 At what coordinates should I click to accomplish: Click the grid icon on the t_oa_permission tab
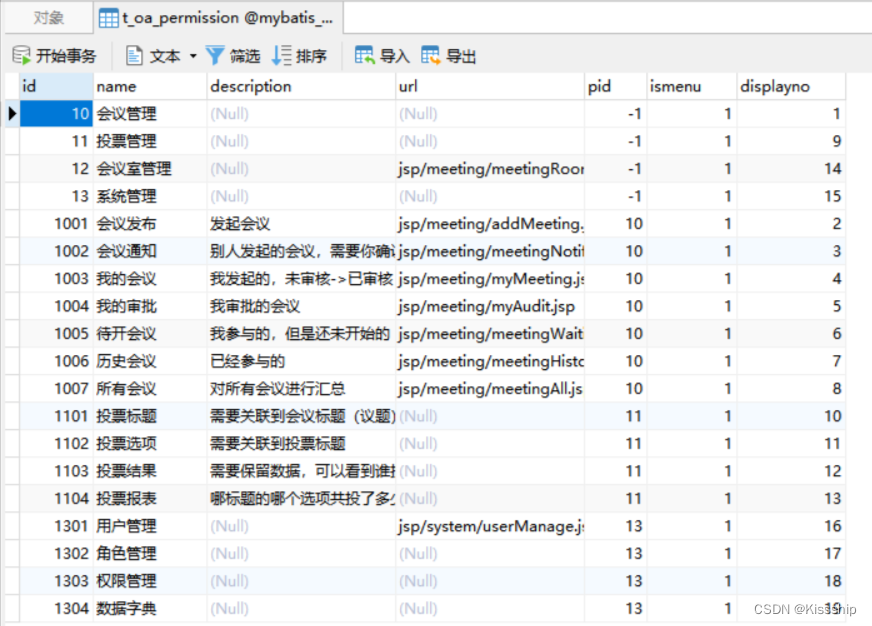click(110, 17)
